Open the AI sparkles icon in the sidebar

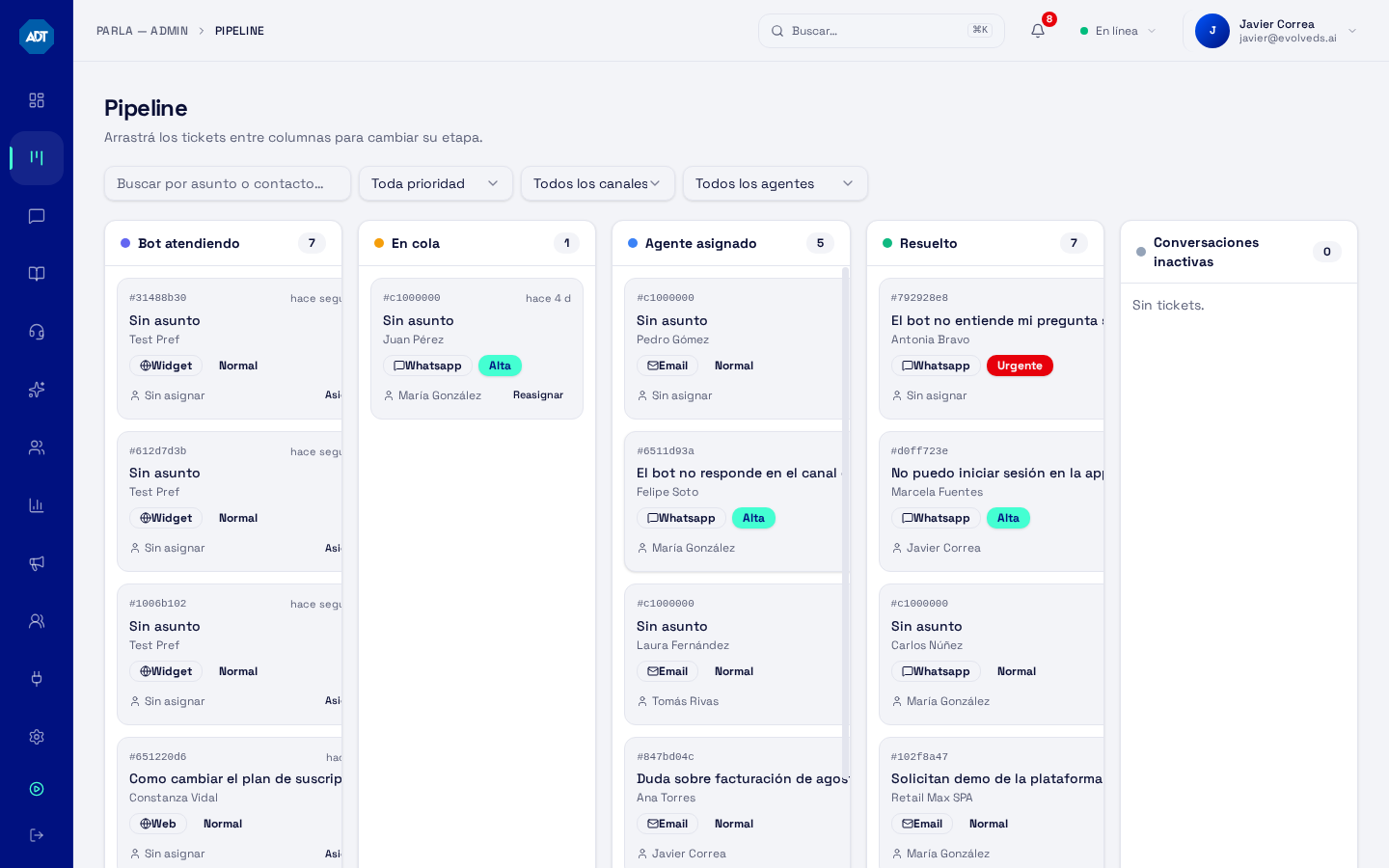click(37, 390)
